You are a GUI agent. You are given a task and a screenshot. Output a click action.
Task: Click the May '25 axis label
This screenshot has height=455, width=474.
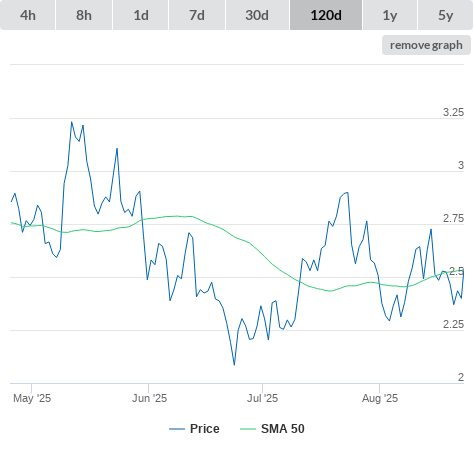pyautogui.click(x=32, y=398)
